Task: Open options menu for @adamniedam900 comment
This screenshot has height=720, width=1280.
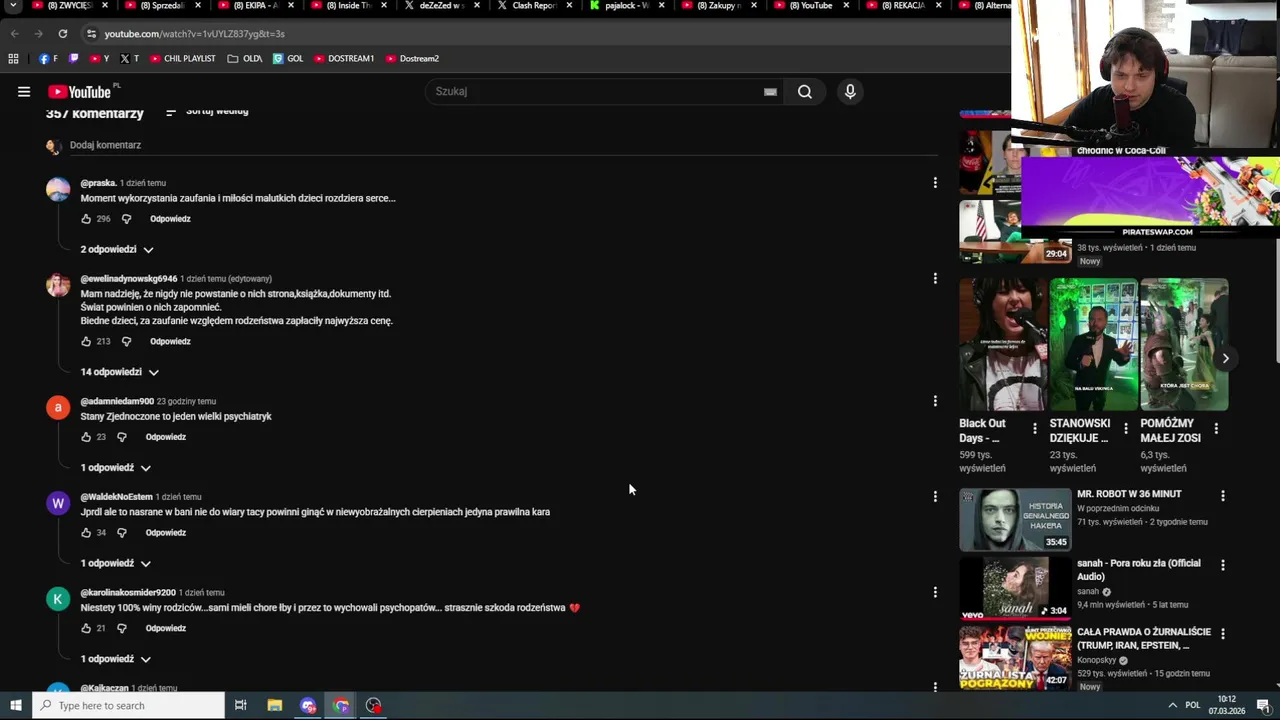Action: pos(935,401)
